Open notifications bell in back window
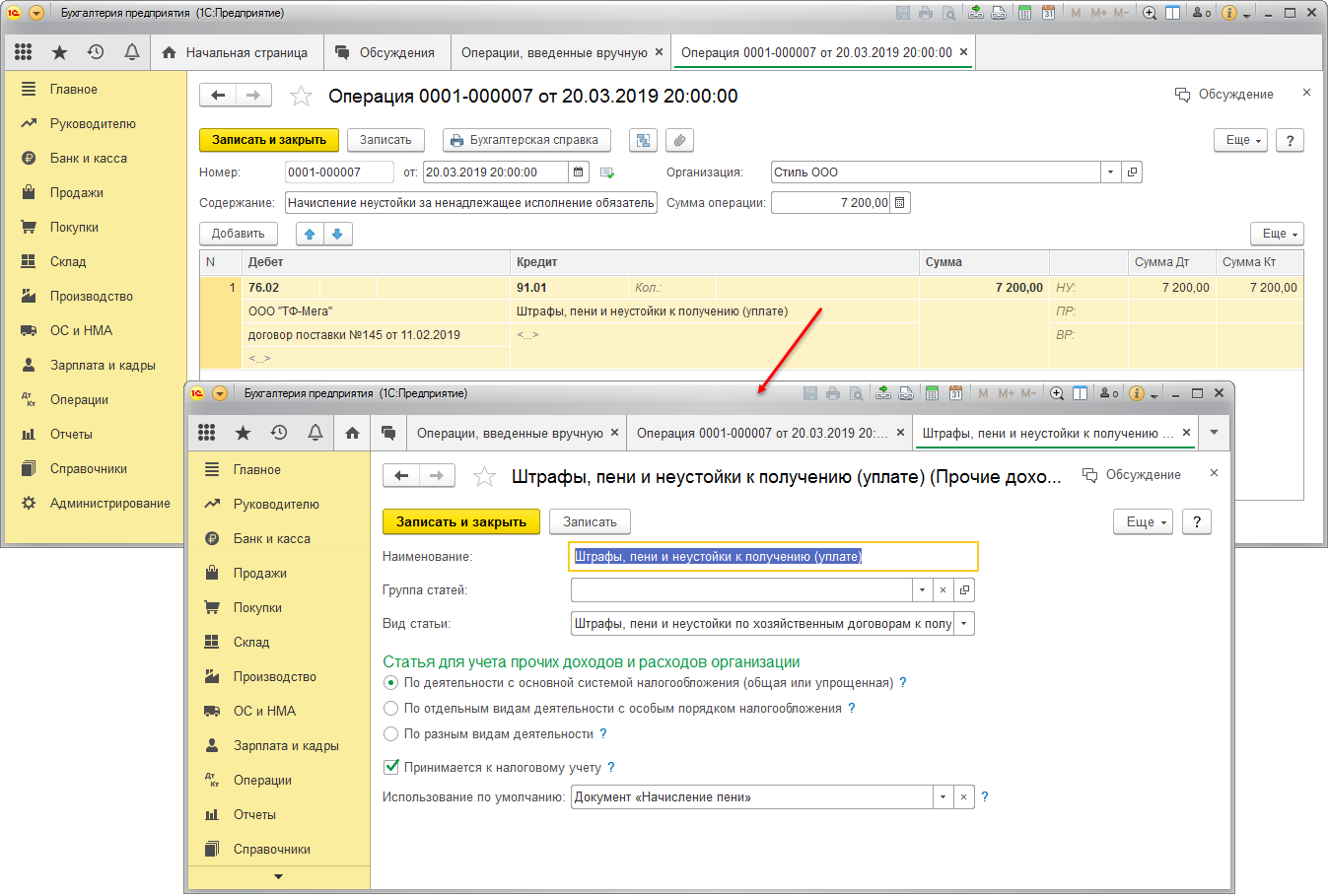The width and height of the screenshot is (1328, 896). tap(131, 52)
